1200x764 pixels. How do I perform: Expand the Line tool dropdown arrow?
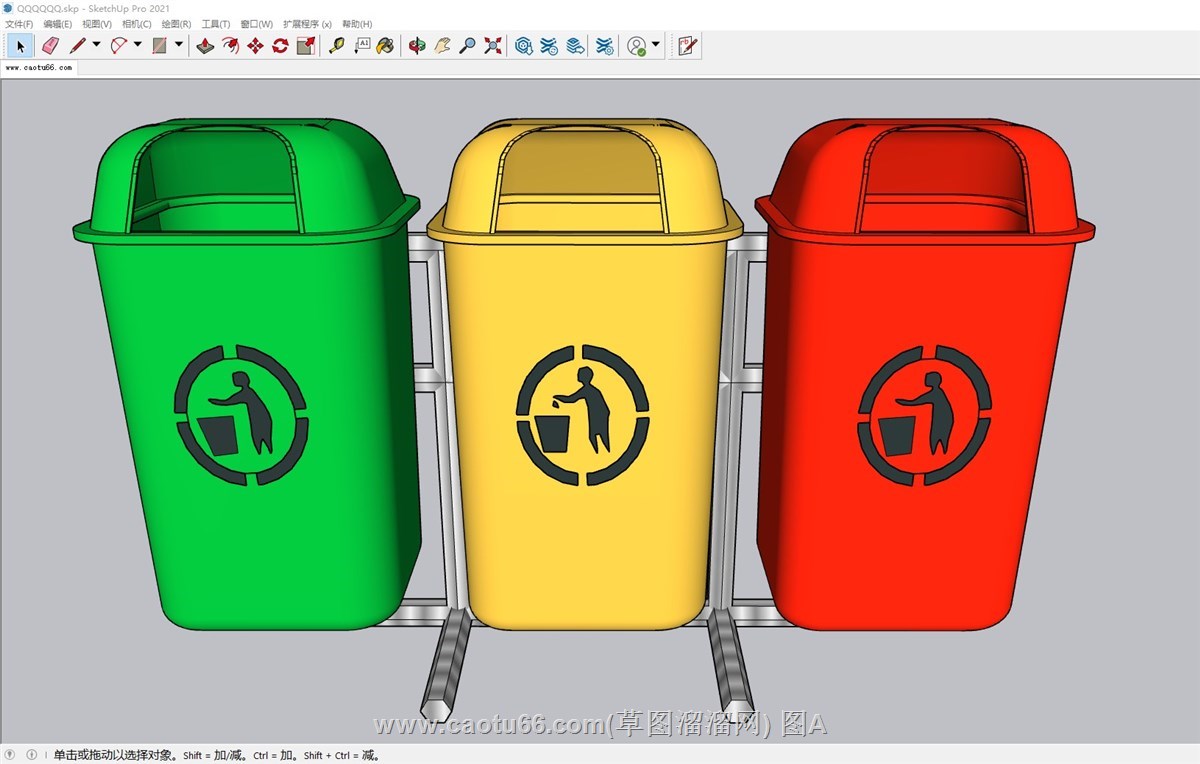tap(96, 44)
